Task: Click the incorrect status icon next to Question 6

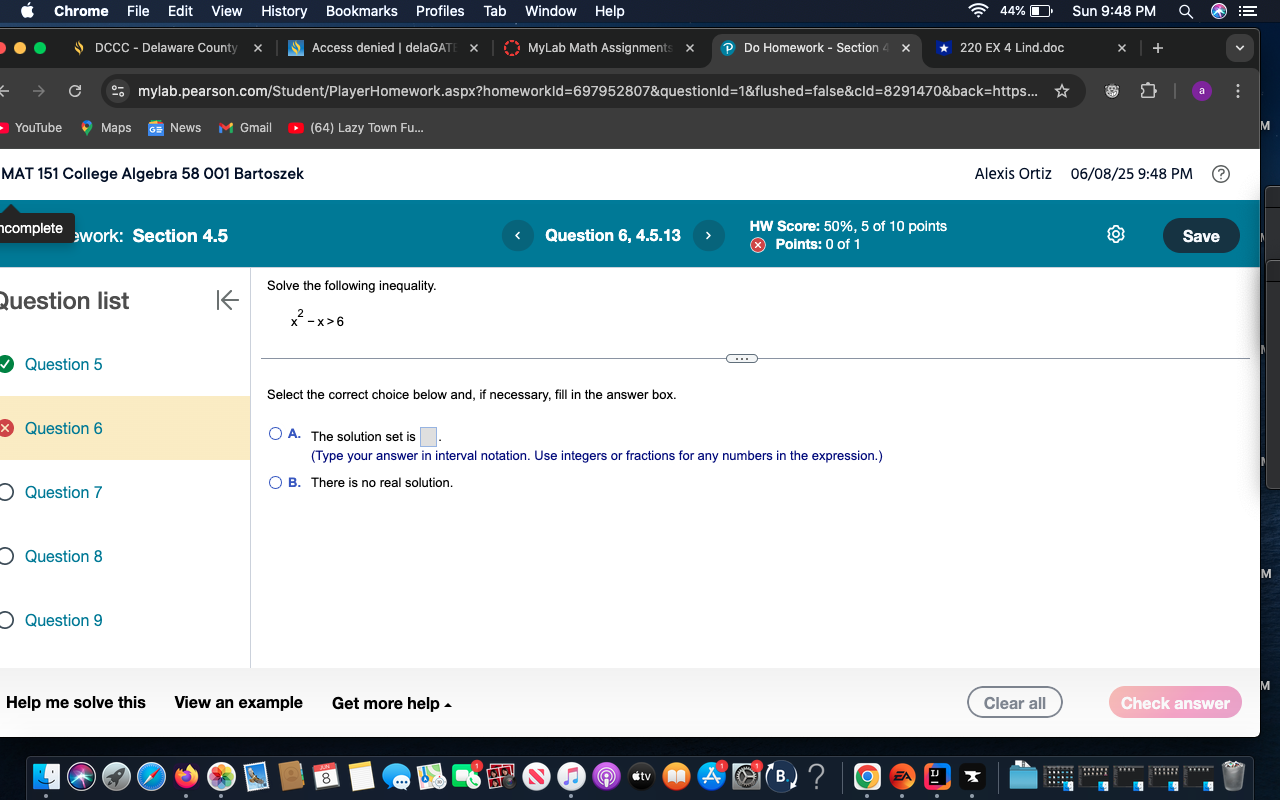Action: point(5,428)
